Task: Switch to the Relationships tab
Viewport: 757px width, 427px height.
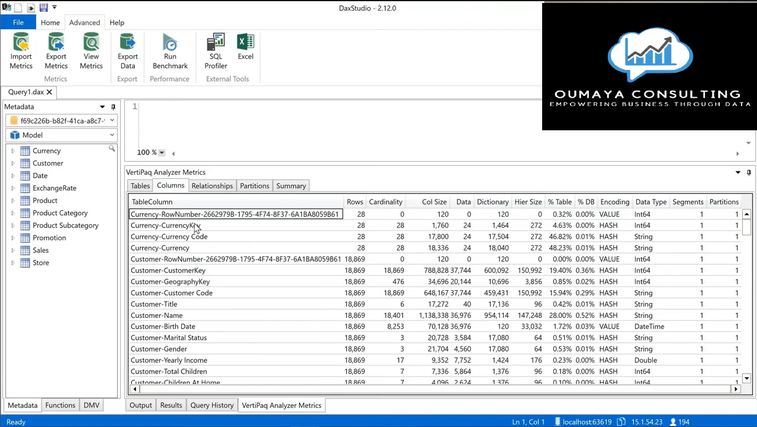Action: (212, 186)
